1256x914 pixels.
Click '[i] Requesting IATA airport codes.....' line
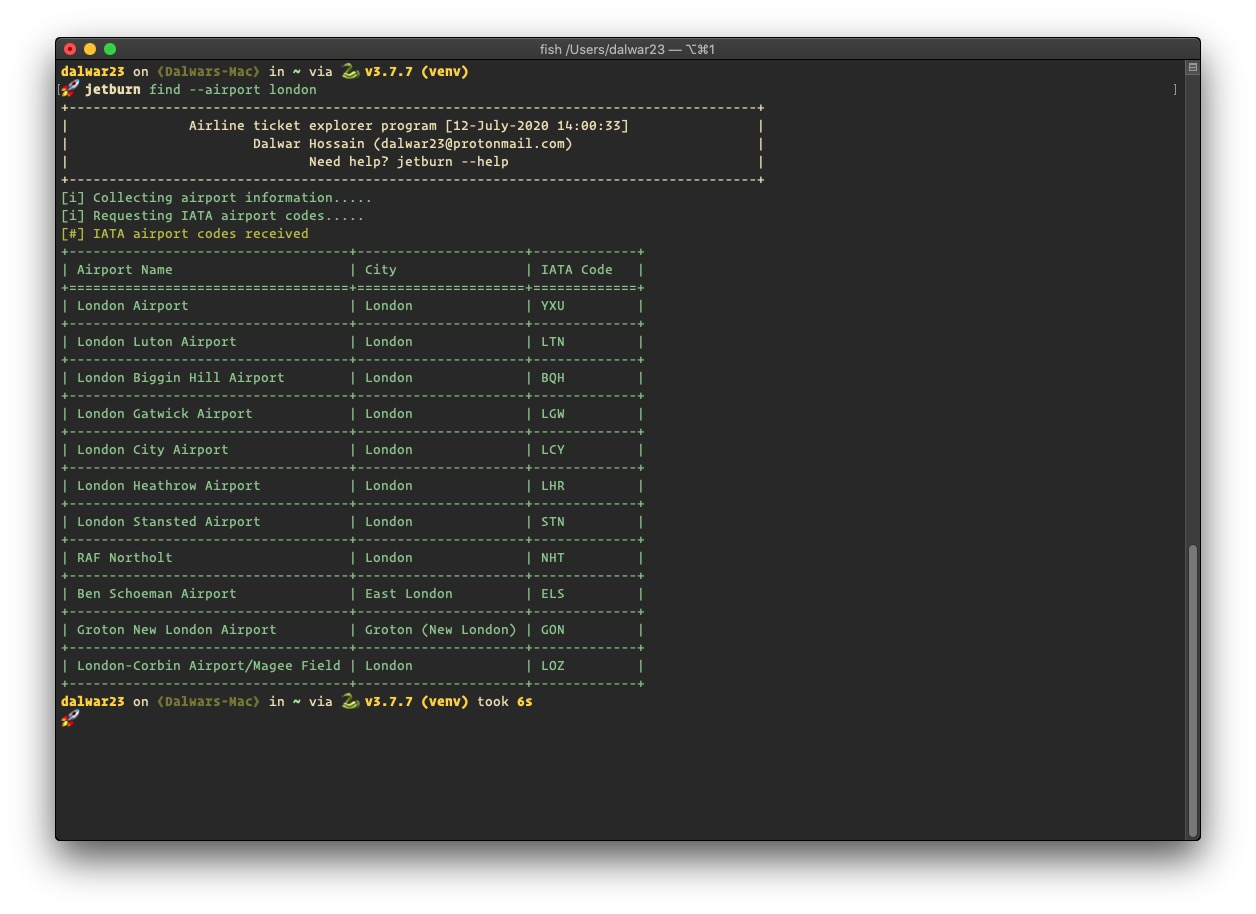point(212,215)
